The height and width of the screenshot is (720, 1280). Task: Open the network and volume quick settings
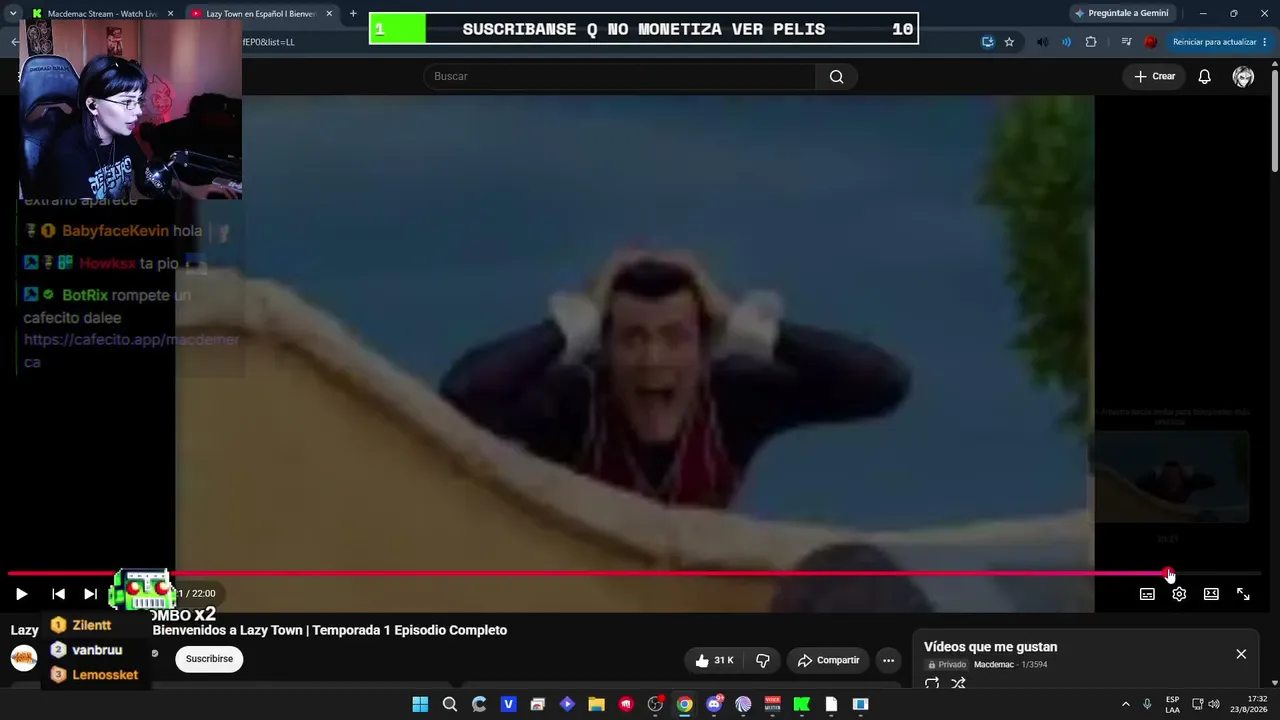click(1205, 704)
